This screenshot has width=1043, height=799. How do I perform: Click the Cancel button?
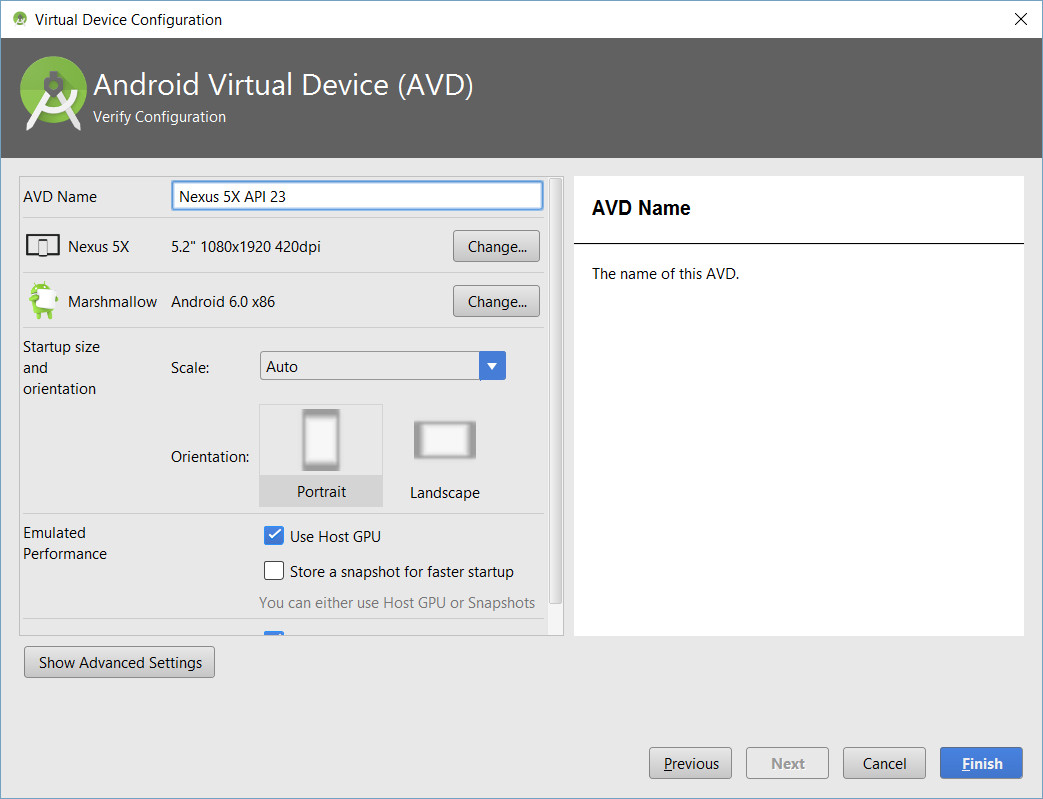(884, 763)
